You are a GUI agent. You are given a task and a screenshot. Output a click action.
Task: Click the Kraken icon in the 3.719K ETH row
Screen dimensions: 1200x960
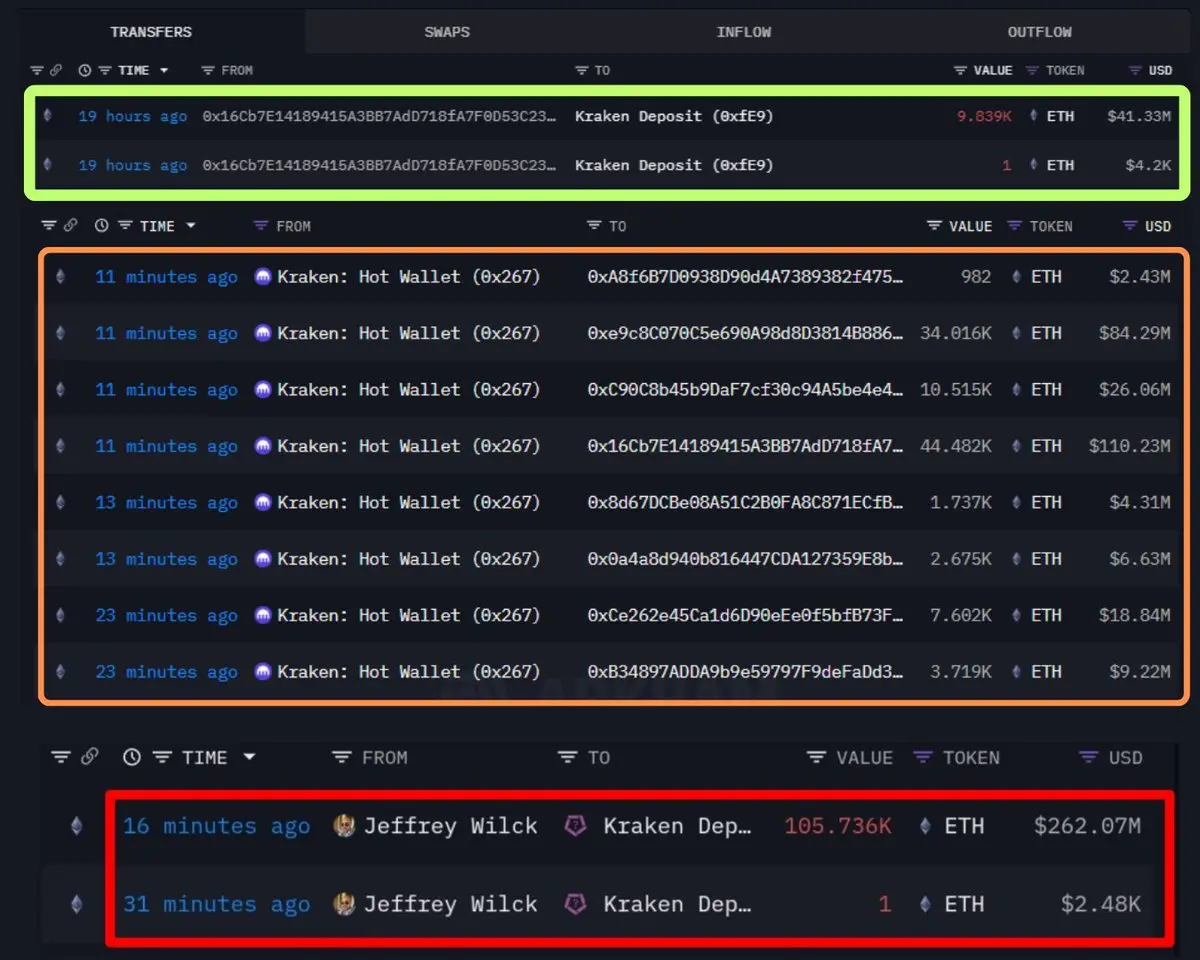tap(263, 671)
